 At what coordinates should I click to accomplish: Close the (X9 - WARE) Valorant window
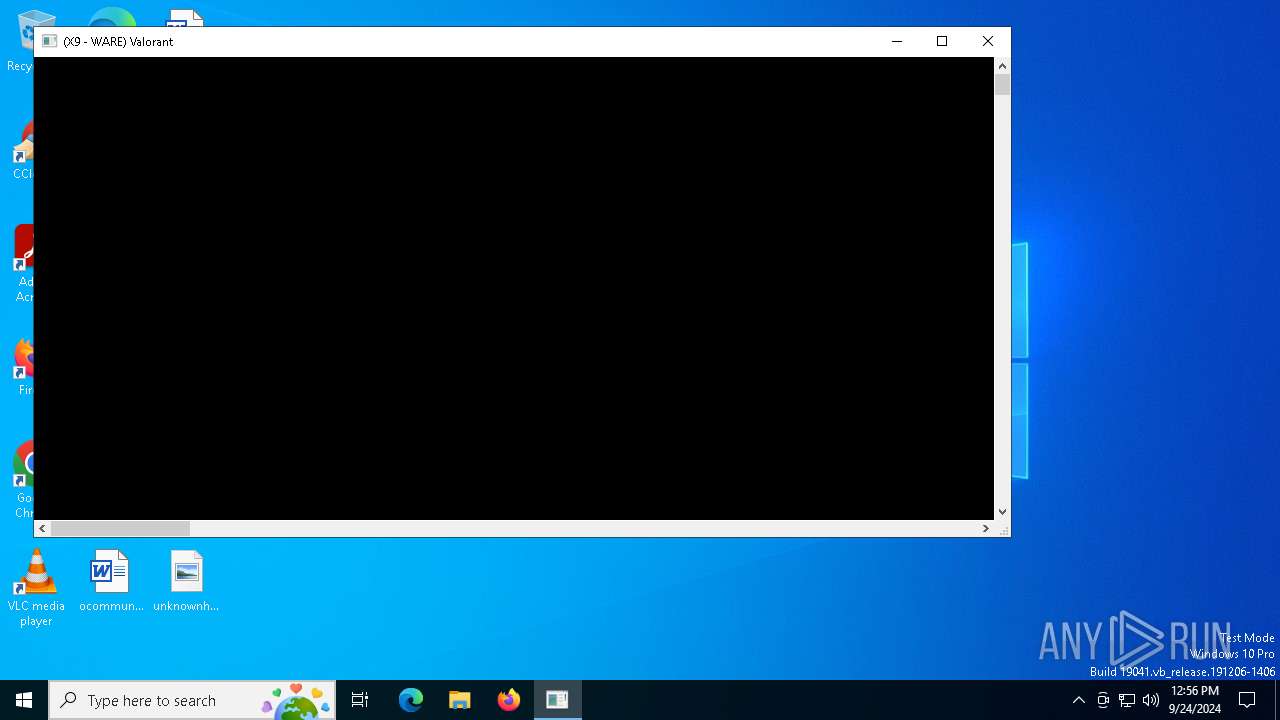(x=988, y=41)
